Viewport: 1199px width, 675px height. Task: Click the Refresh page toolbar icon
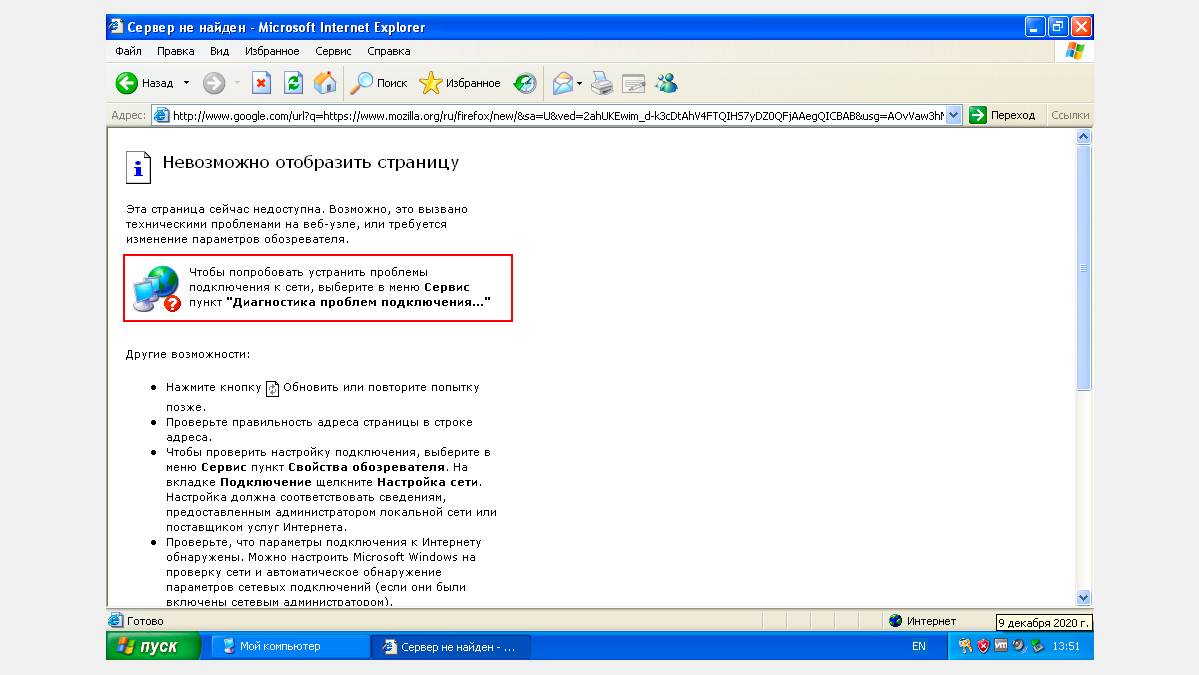pyautogui.click(x=294, y=83)
